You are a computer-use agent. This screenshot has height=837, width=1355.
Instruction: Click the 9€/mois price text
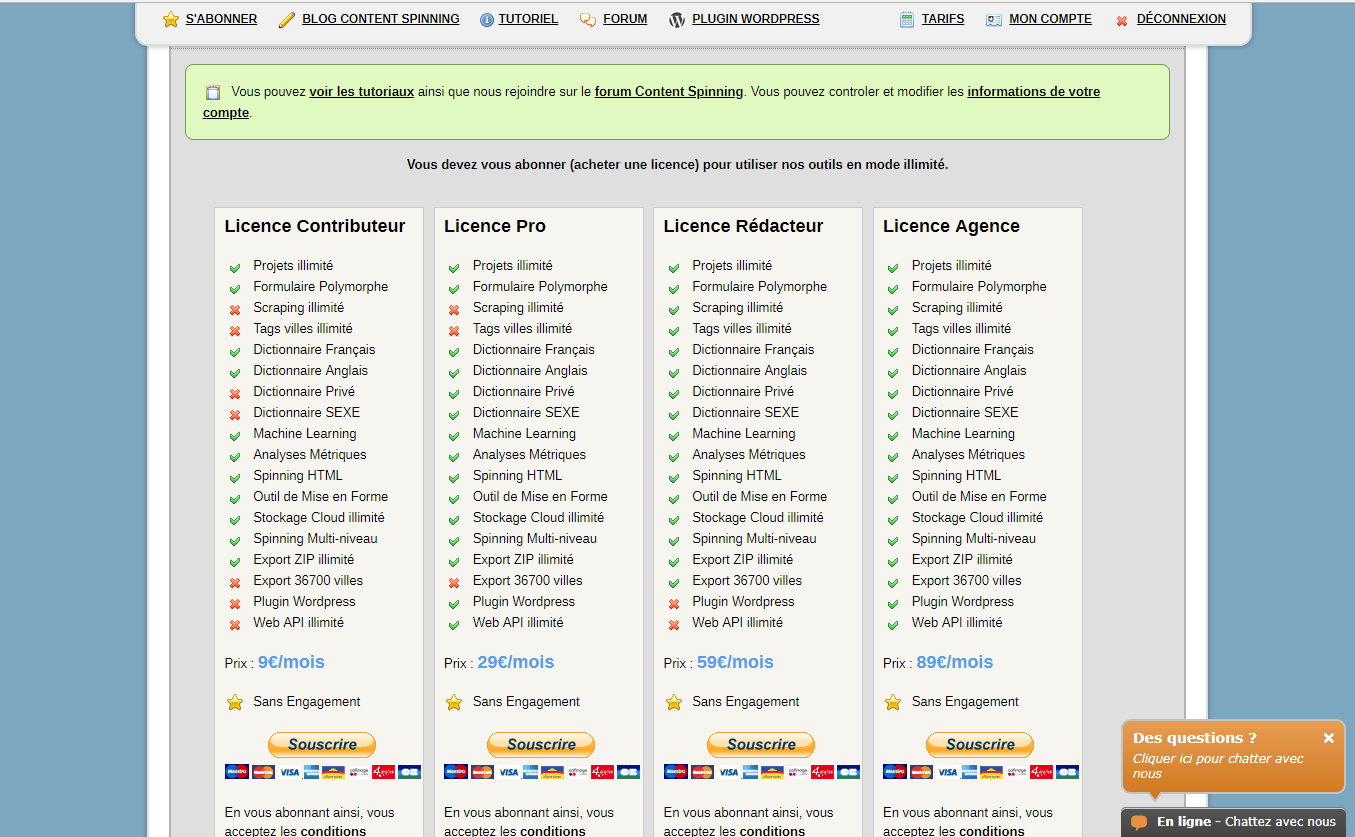point(291,662)
